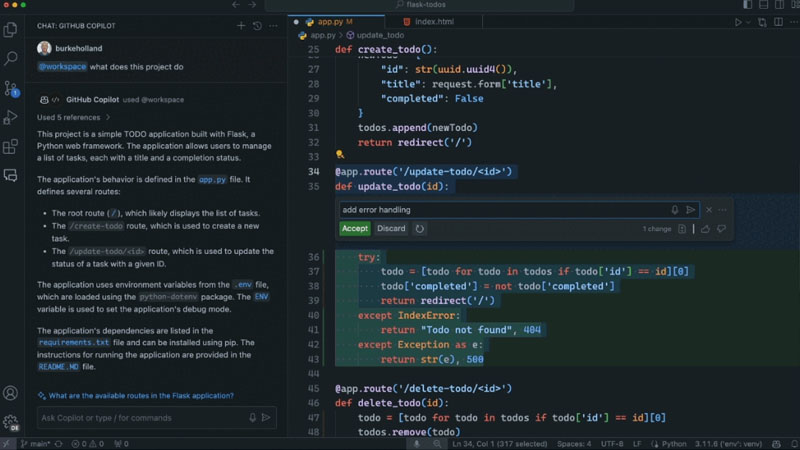Viewport: 800px width, 450px height.
Task: Change end of line via LF
Action: click(x=637, y=443)
